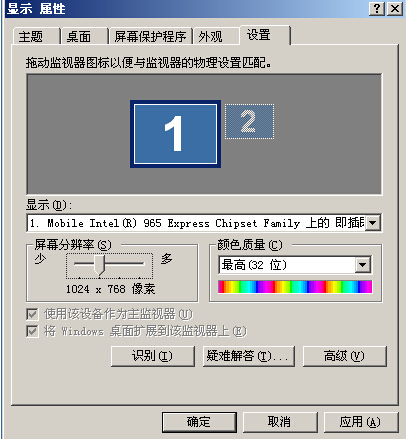Select the dotted monitor 2 icon

point(249,122)
